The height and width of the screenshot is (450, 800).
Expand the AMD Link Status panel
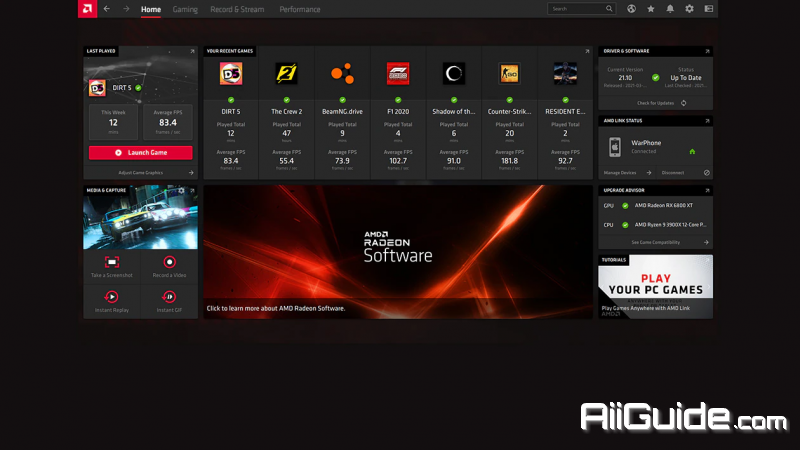click(707, 121)
